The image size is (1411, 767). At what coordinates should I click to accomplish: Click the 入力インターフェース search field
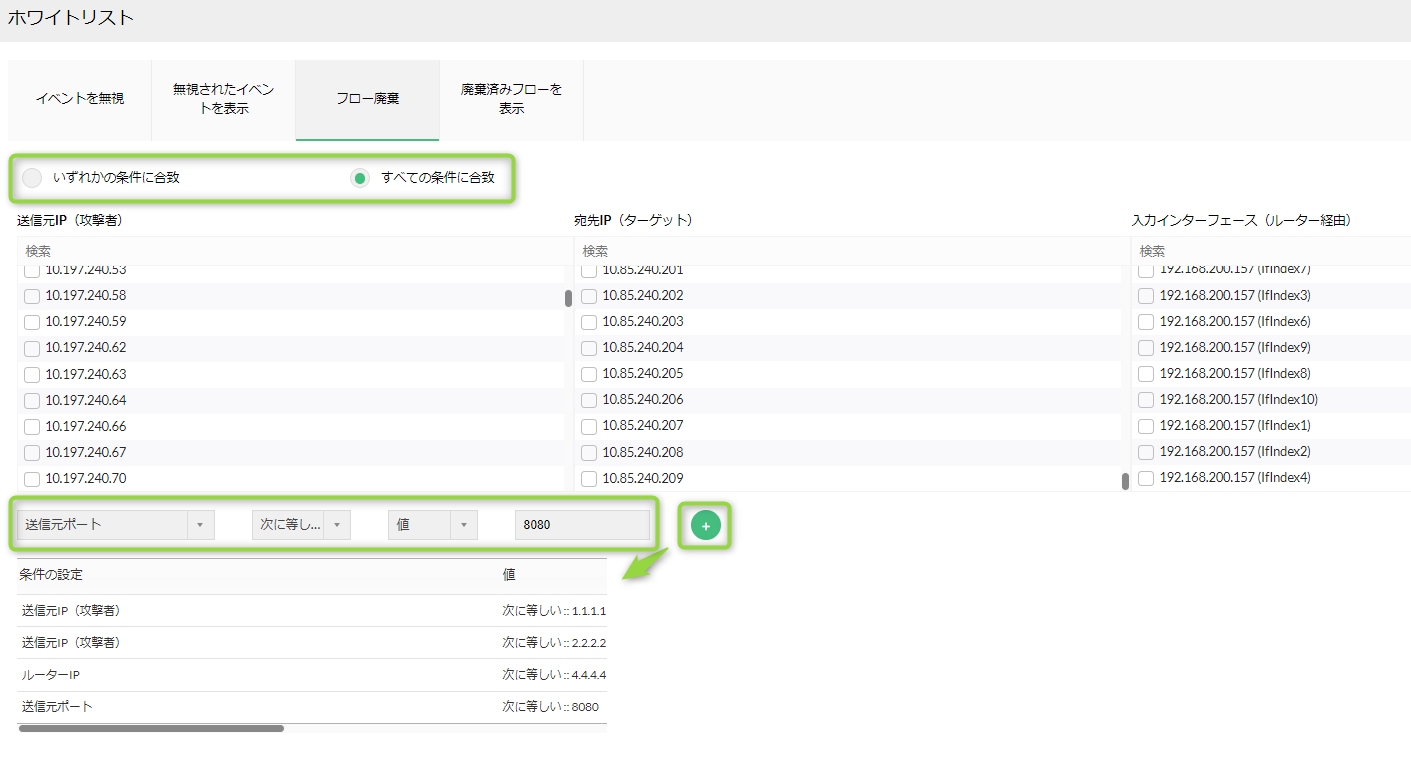pos(1270,251)
